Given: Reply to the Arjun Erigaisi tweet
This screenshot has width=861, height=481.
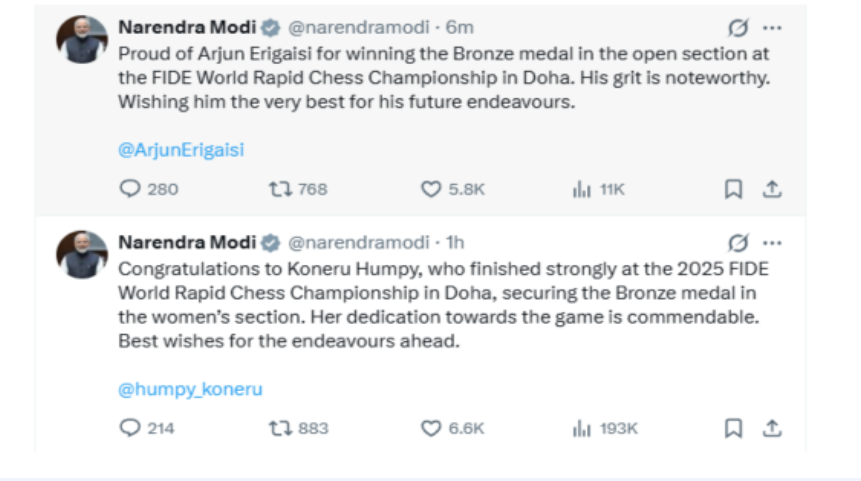Looking at the screenshot, I should (x=130, y=189).
